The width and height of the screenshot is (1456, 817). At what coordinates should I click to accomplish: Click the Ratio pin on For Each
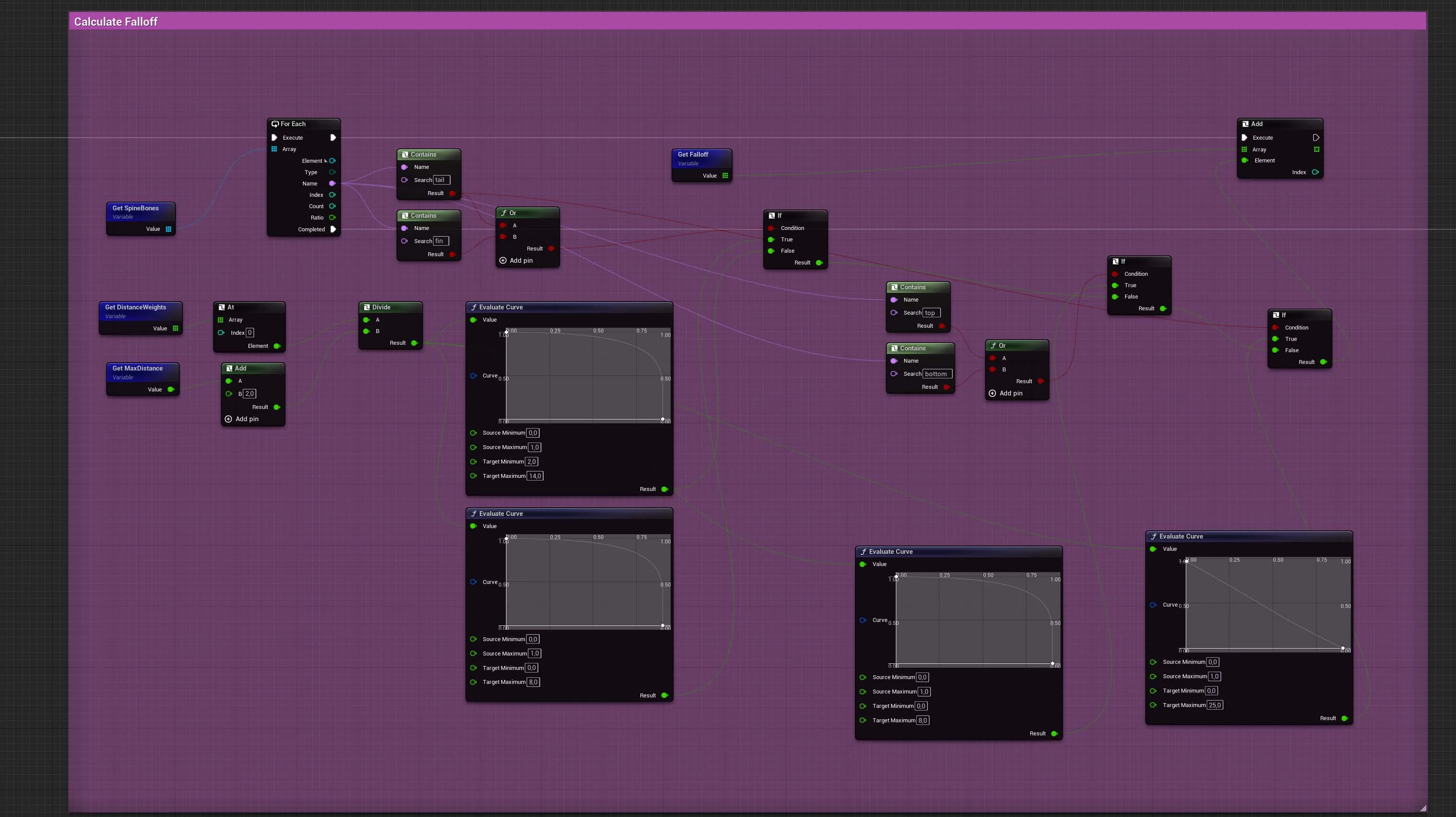[332, 217]
